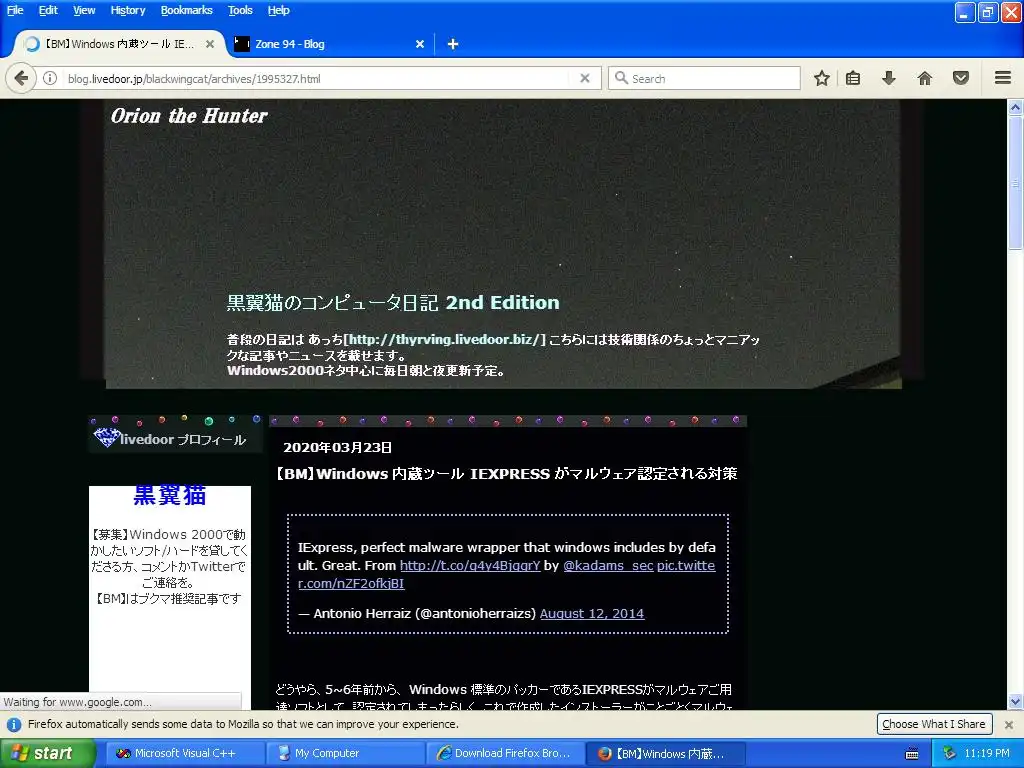Click the page scrollbar up arrow
Image resolution: width=1024 pixels, height=768 pixels.
click(1016, 107)
